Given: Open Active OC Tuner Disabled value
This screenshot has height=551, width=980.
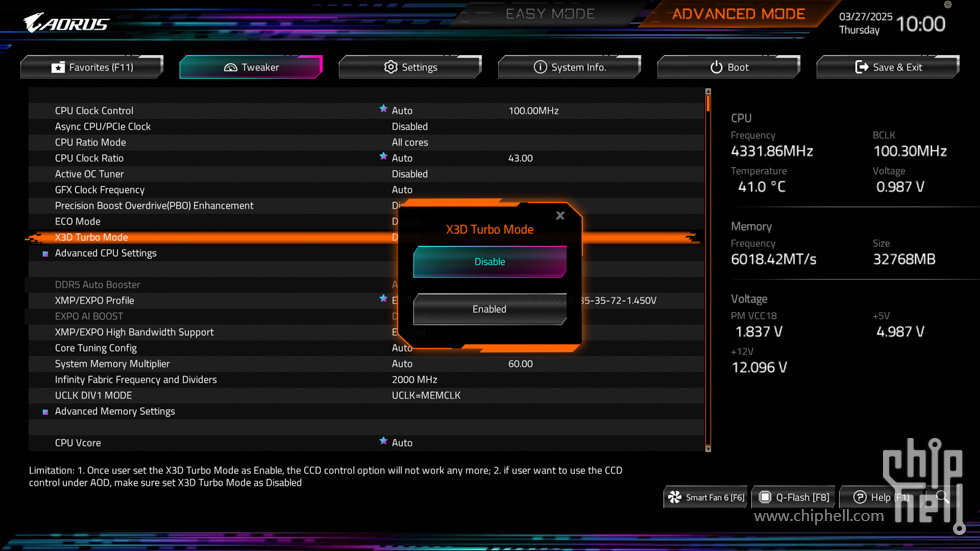Looking at the screenshot, I should point(409,174).
